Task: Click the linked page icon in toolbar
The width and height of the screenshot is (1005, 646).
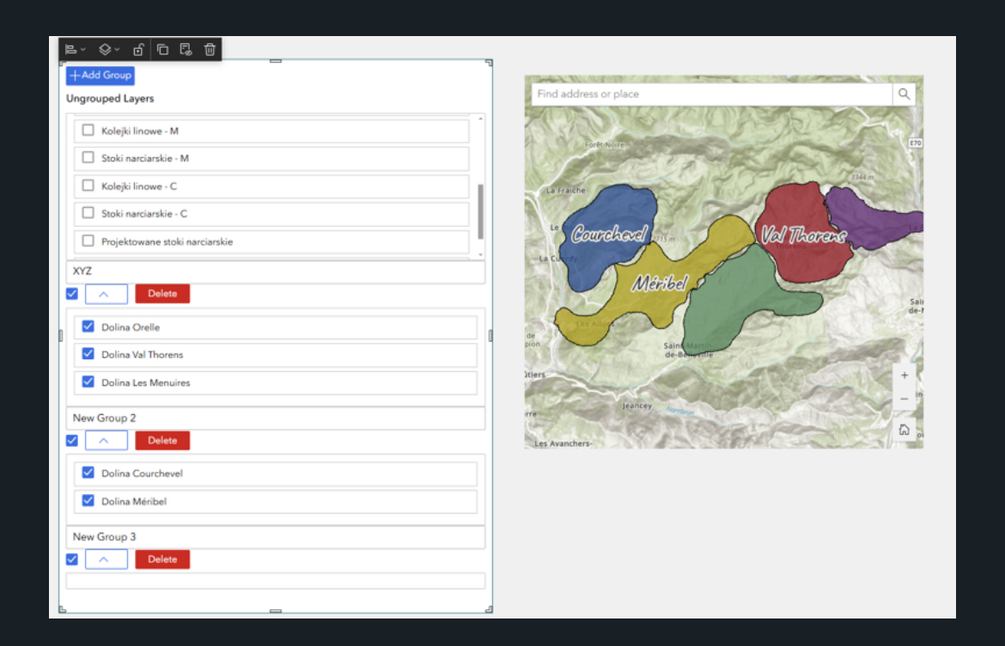Action: (x=186, y=49)
